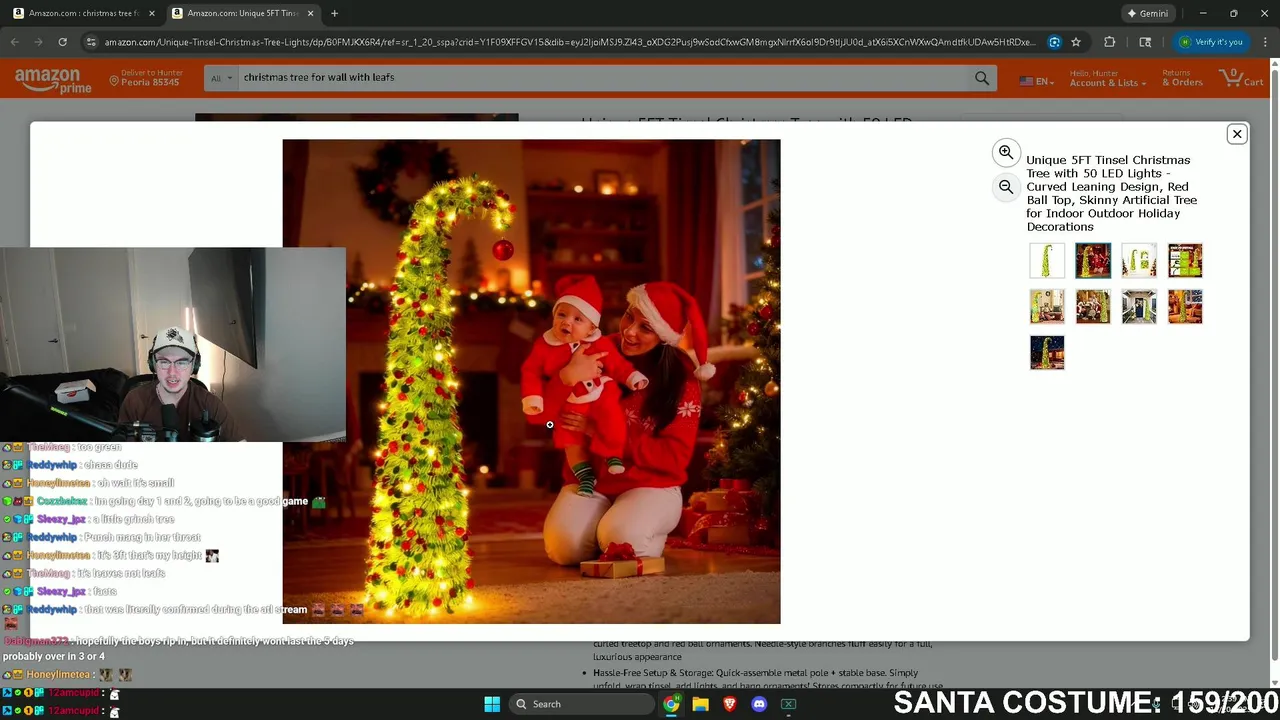
Task: Select the doorway scene thumbnail in the second row
Action: coord(1139,307)
